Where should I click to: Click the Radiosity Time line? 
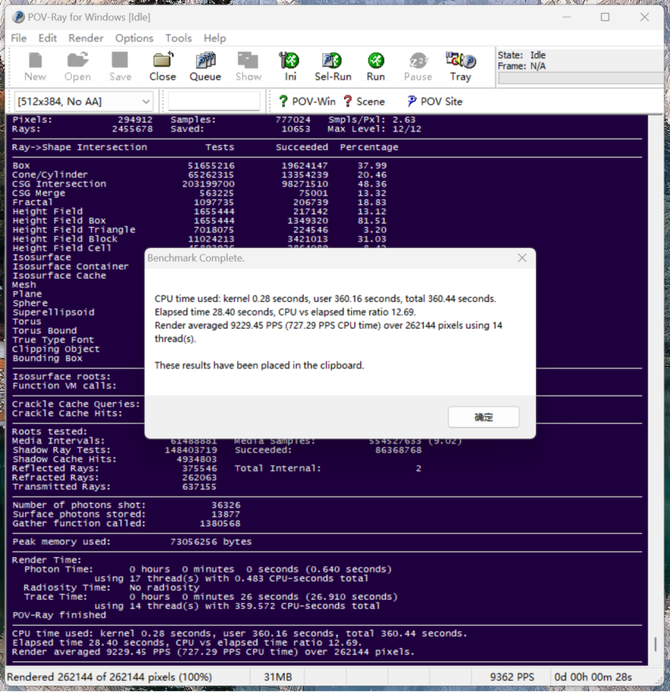[x=111, y=587]
